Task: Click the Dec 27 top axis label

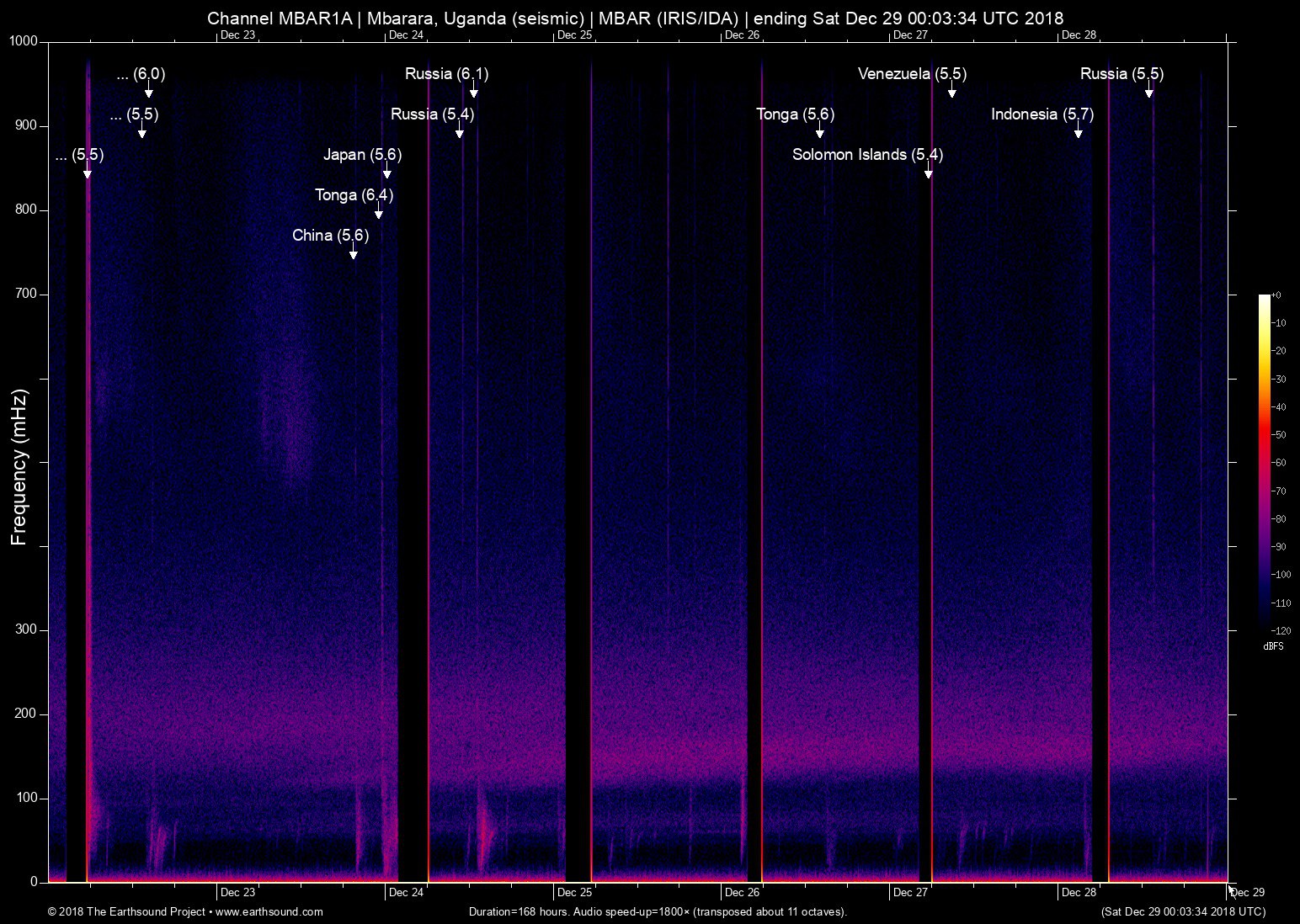Action: click(x=910, y=35)
